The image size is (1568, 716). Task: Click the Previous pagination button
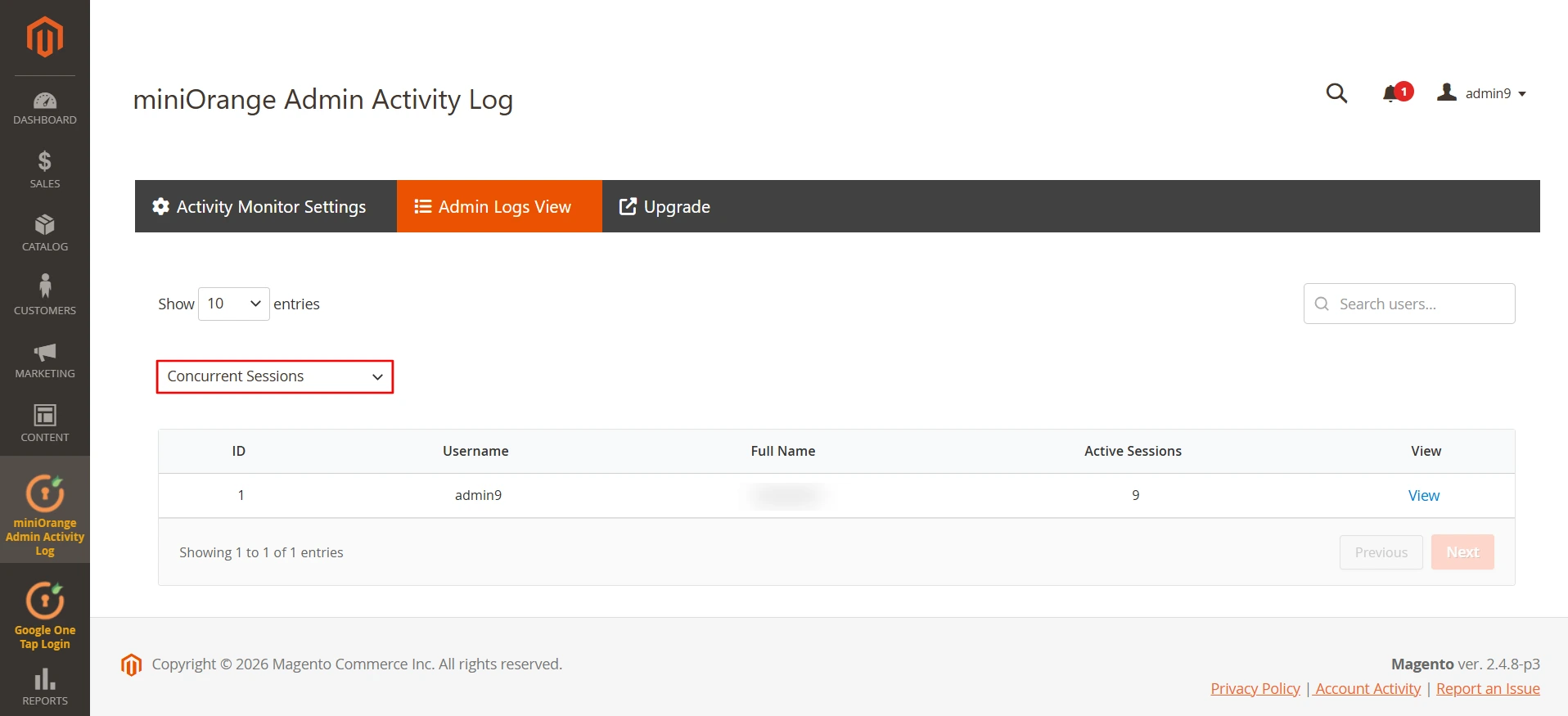click(x=1381, y=552)
